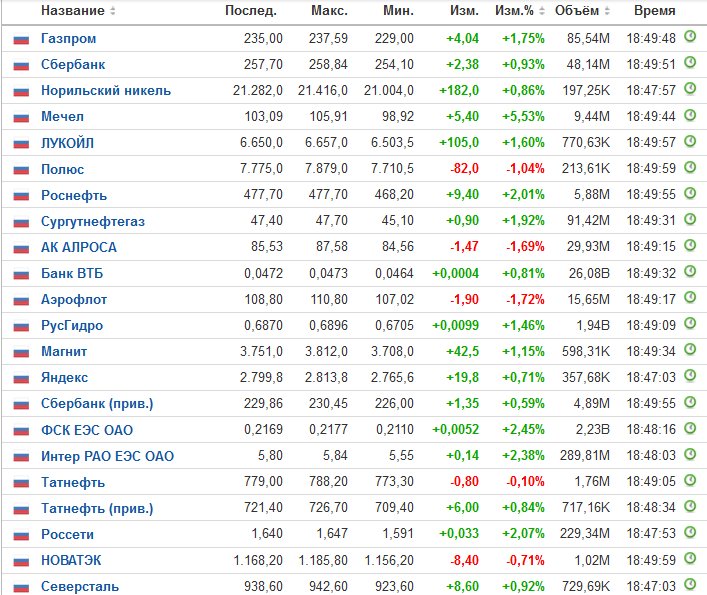Click the clock icon in Банк ВТБ row

(x=690, y=271)
